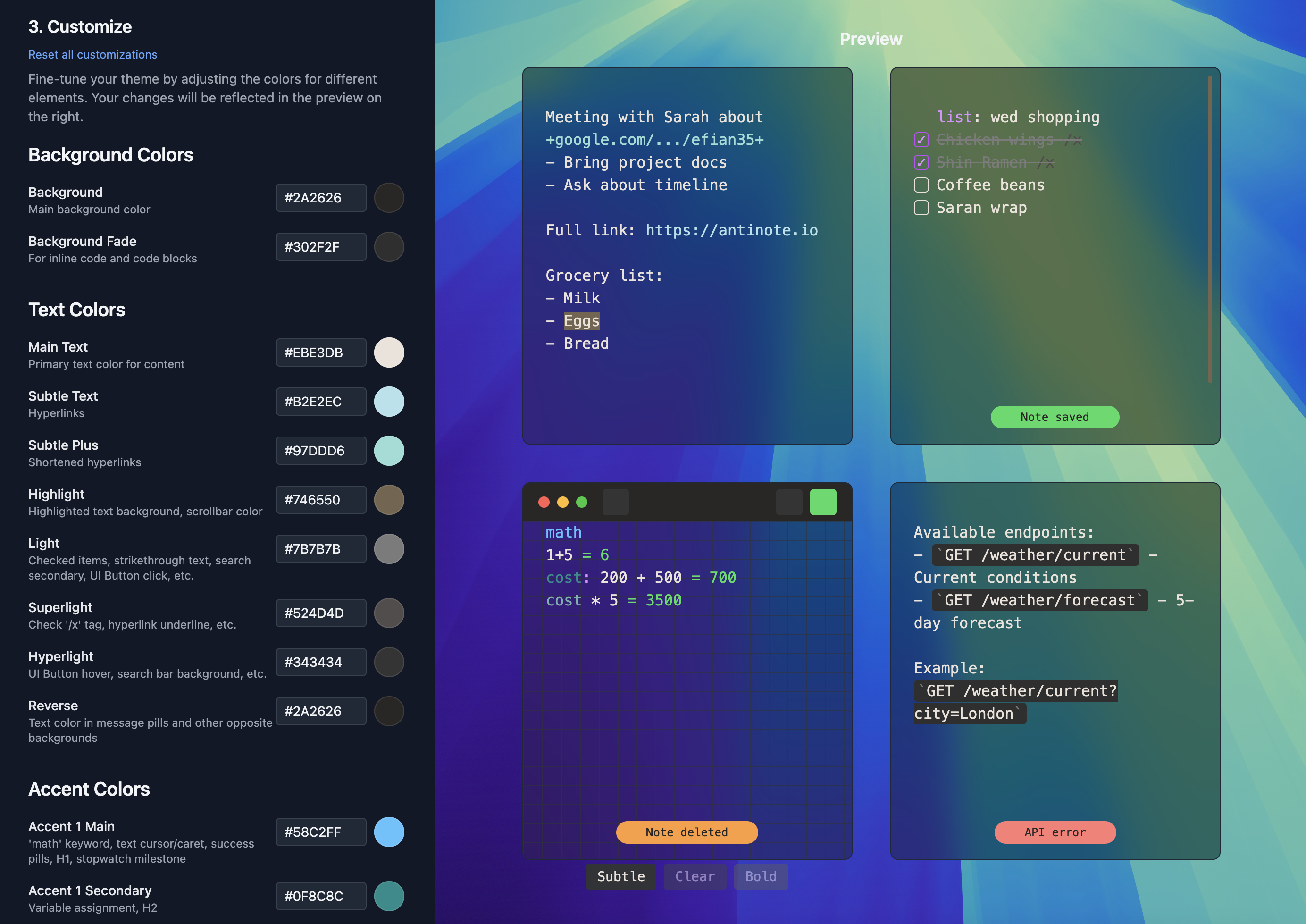
Task: Click the red traffic light dot in the window preview
Action: 544,502
